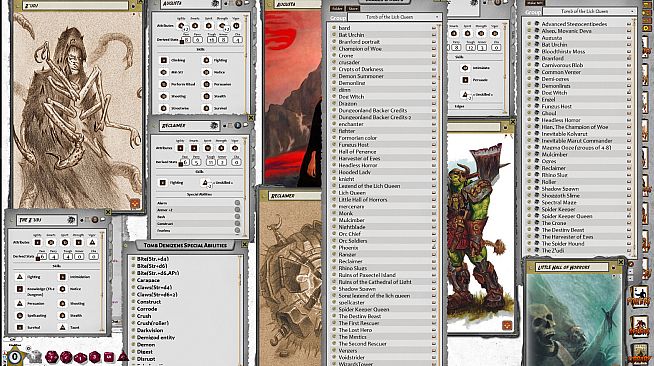The height and width of the screenshot is (366, 654).
Task: Open Darkvision in Tomb Denizens Special Abilities
Action: 150,330
